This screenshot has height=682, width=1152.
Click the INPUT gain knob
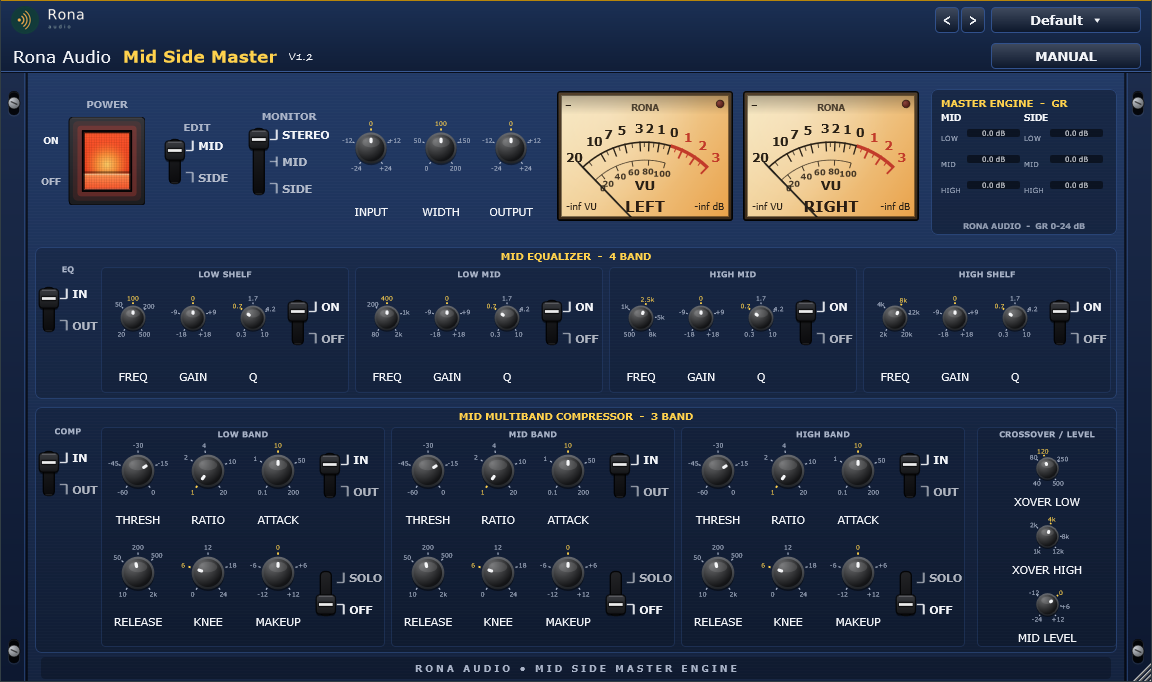(370, 148)
